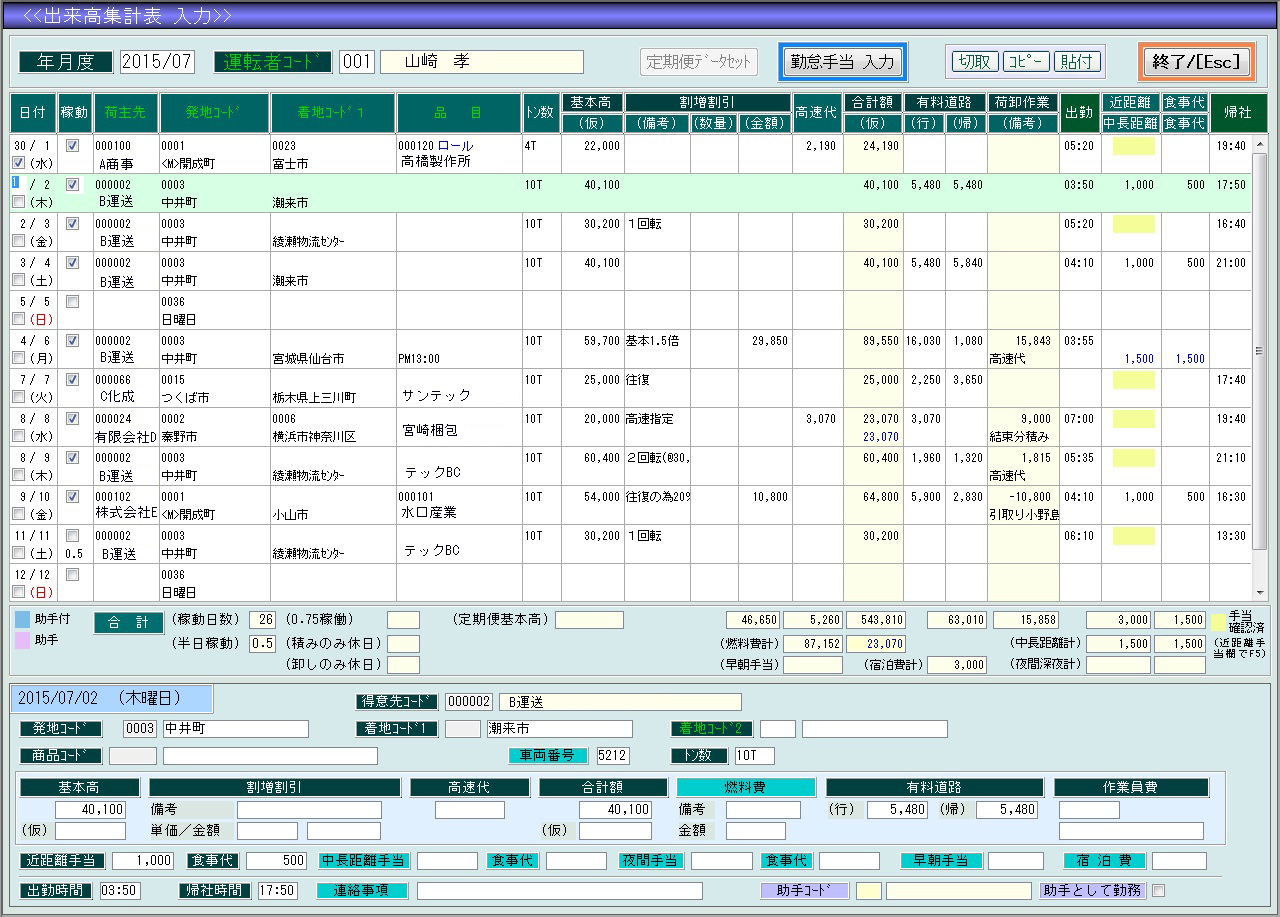Toggle the 助手として勤務 checkbox
This screenshot has width=1280, height=917.
1159,890
